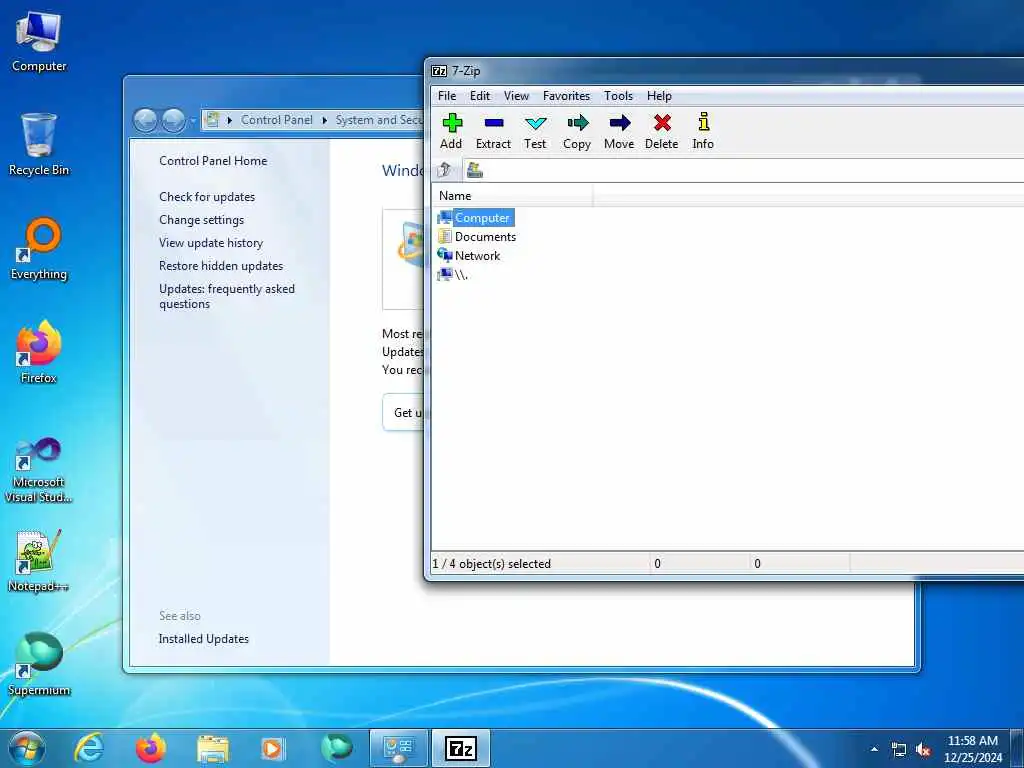This screenshot has width=1024, height=768.
Task: Open Windows Explorer from the taskbar
Action: click(x=213, y=749)
